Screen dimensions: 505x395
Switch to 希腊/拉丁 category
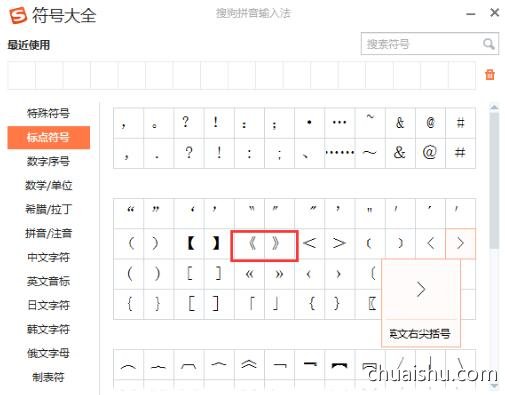coord(48,209)
